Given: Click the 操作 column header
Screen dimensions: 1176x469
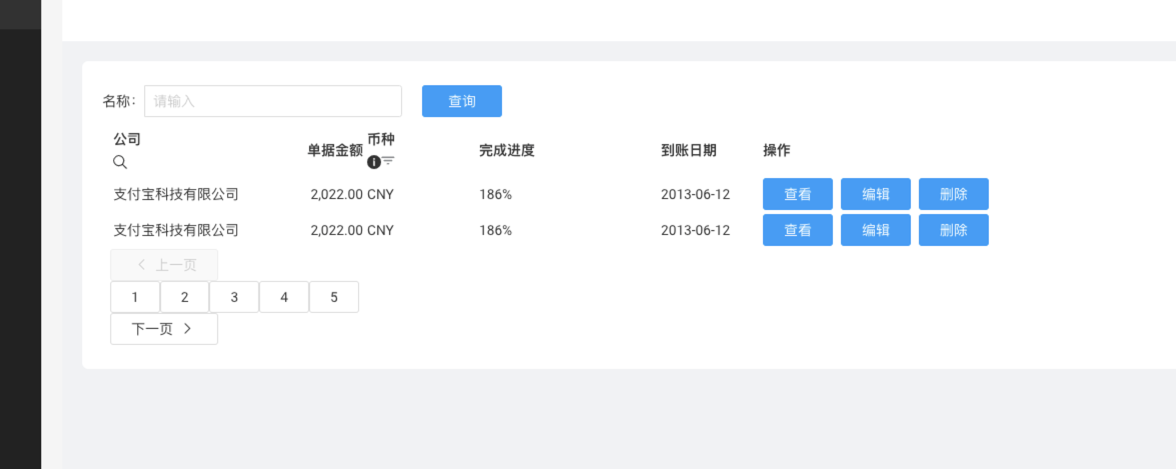Looking at the screenshot, I should [777, 150].
